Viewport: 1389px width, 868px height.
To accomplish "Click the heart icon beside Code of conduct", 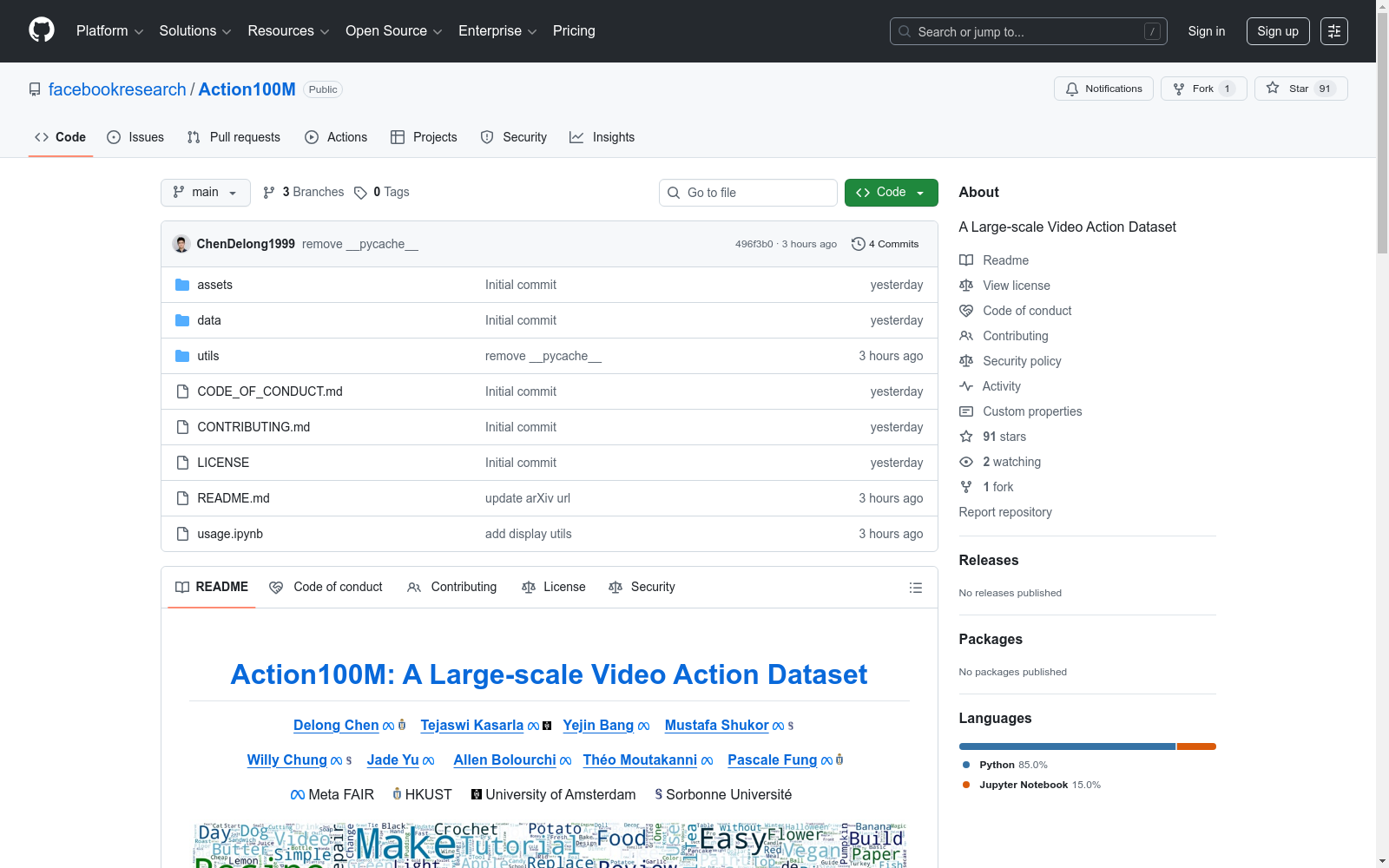I will click(x=966, y=311).
